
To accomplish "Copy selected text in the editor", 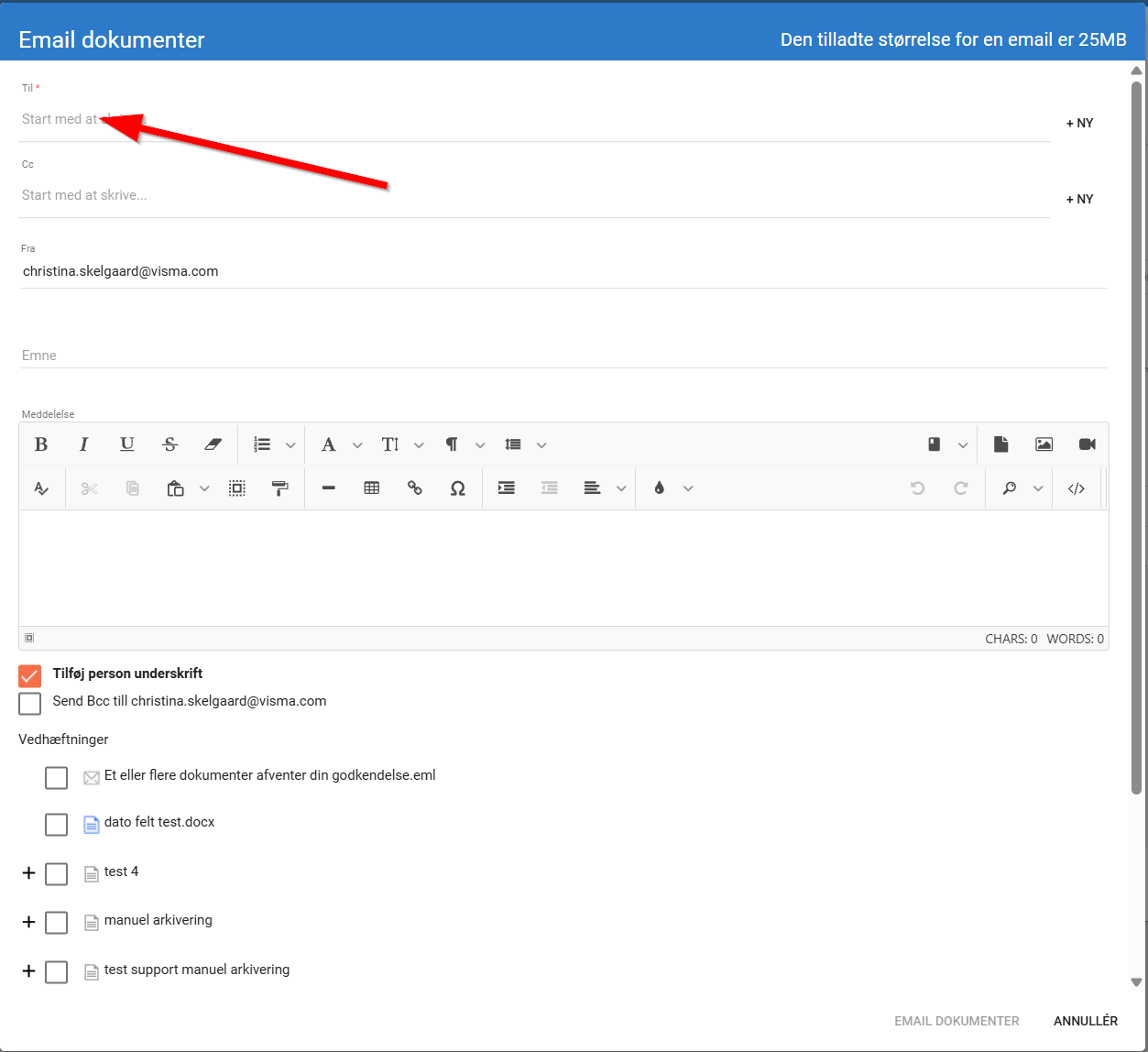I will pos(133,488).
